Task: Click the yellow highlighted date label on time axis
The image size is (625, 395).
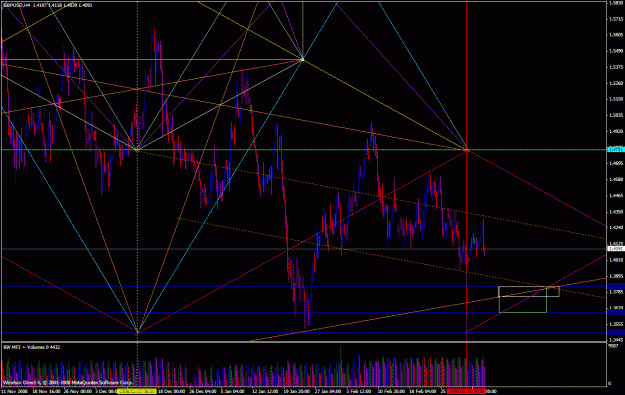Action: 137,391
